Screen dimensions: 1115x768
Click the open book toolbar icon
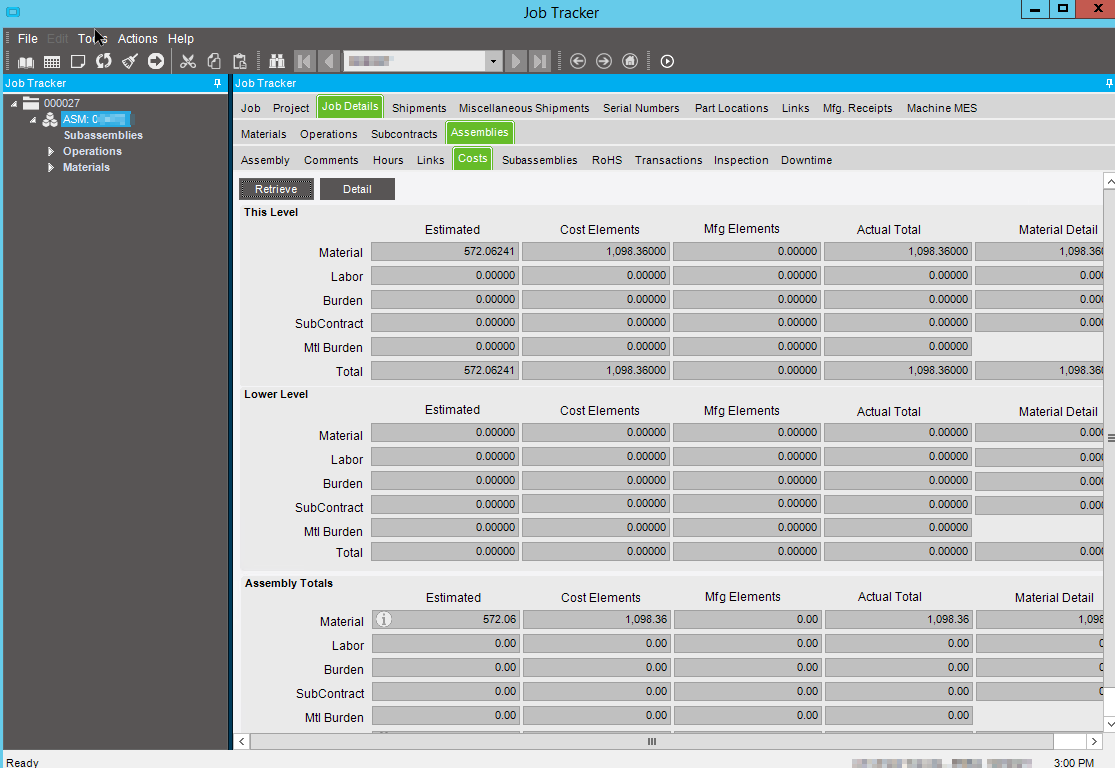pyautogui.click(x=26, y=62)
